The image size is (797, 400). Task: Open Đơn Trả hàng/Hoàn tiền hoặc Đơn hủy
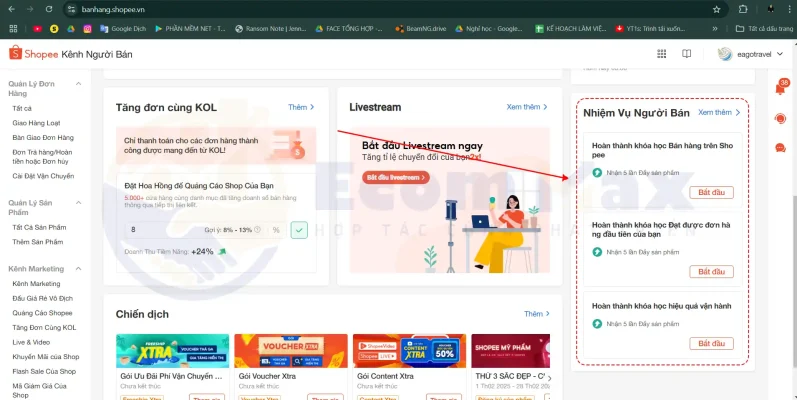click(42, 157)
